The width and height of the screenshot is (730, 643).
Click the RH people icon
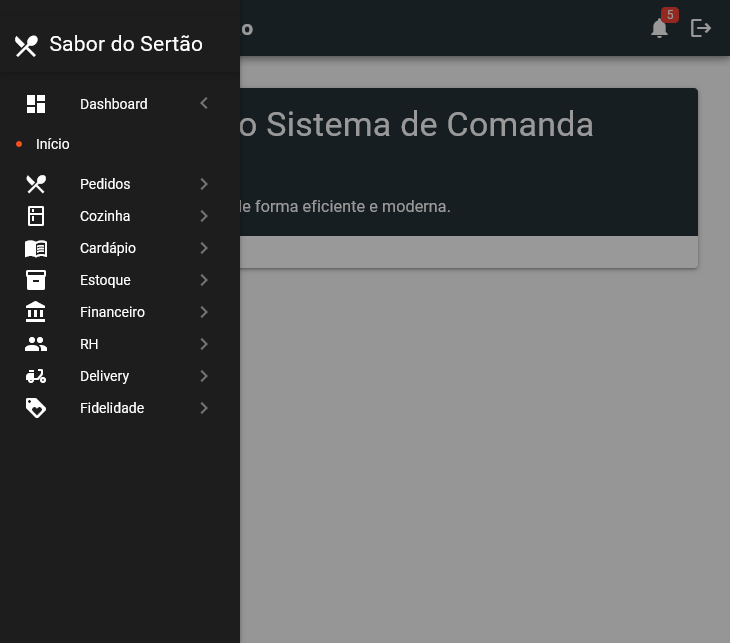click(36, 344)
